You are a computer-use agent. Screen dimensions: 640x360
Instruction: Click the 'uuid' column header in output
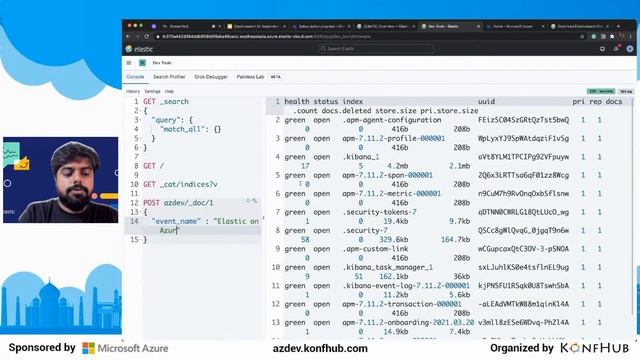[x=486, y=101]
